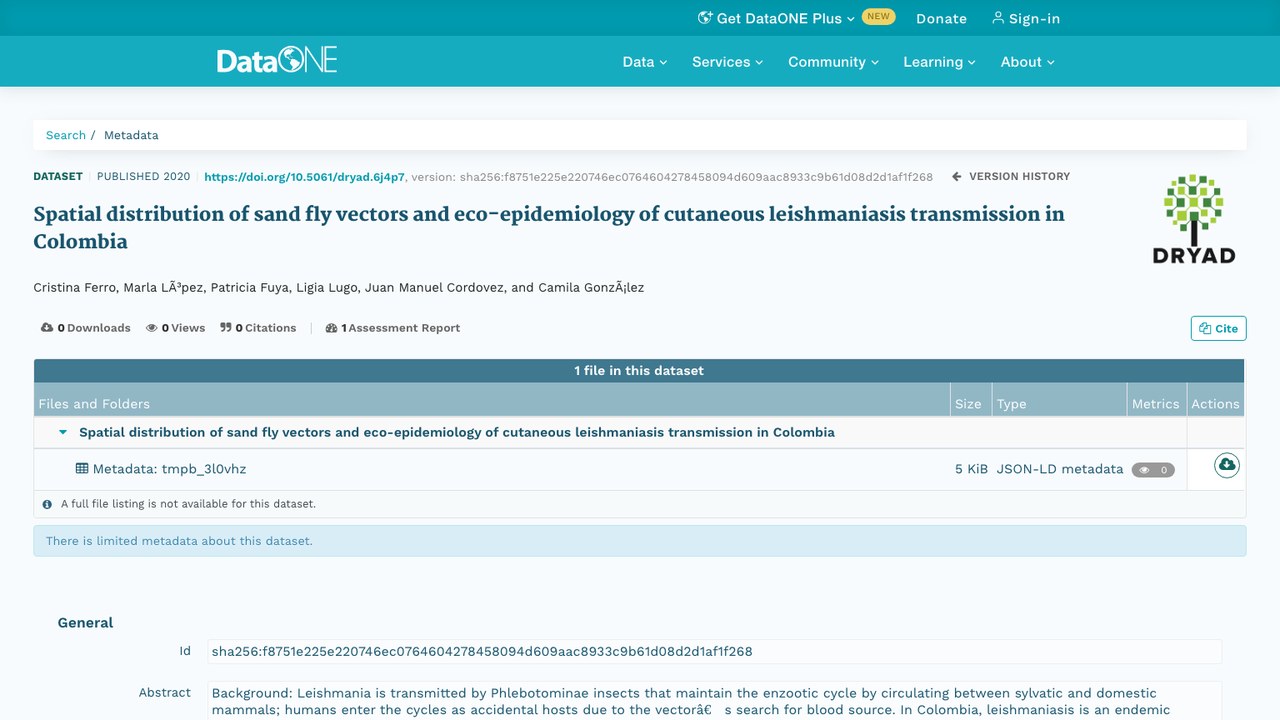Go to Search breadcrumb link
Screen dimensions: 1280x720
(x=66, y=135)
